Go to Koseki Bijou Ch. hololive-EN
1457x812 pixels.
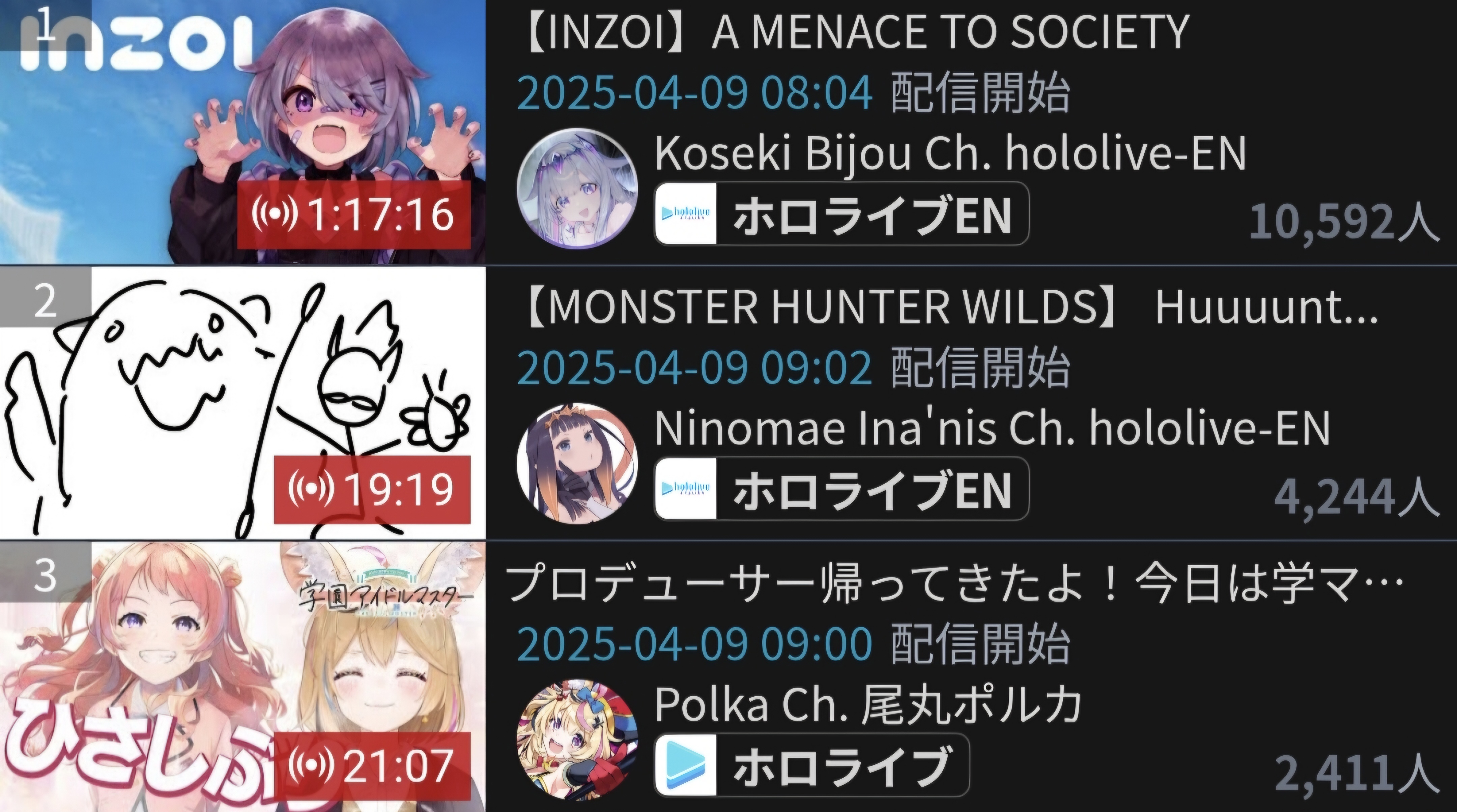click(x=951, y=152)
